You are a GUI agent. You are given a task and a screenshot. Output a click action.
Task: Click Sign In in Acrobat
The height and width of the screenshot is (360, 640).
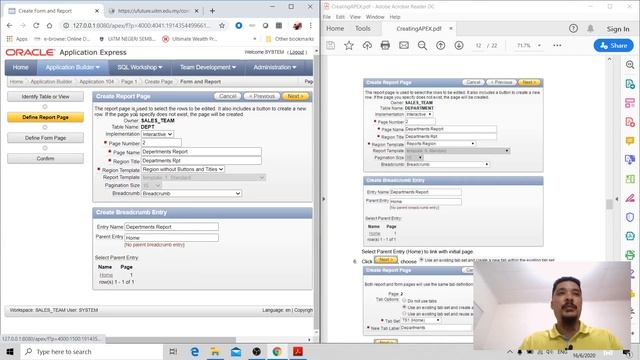click(618, 29)
